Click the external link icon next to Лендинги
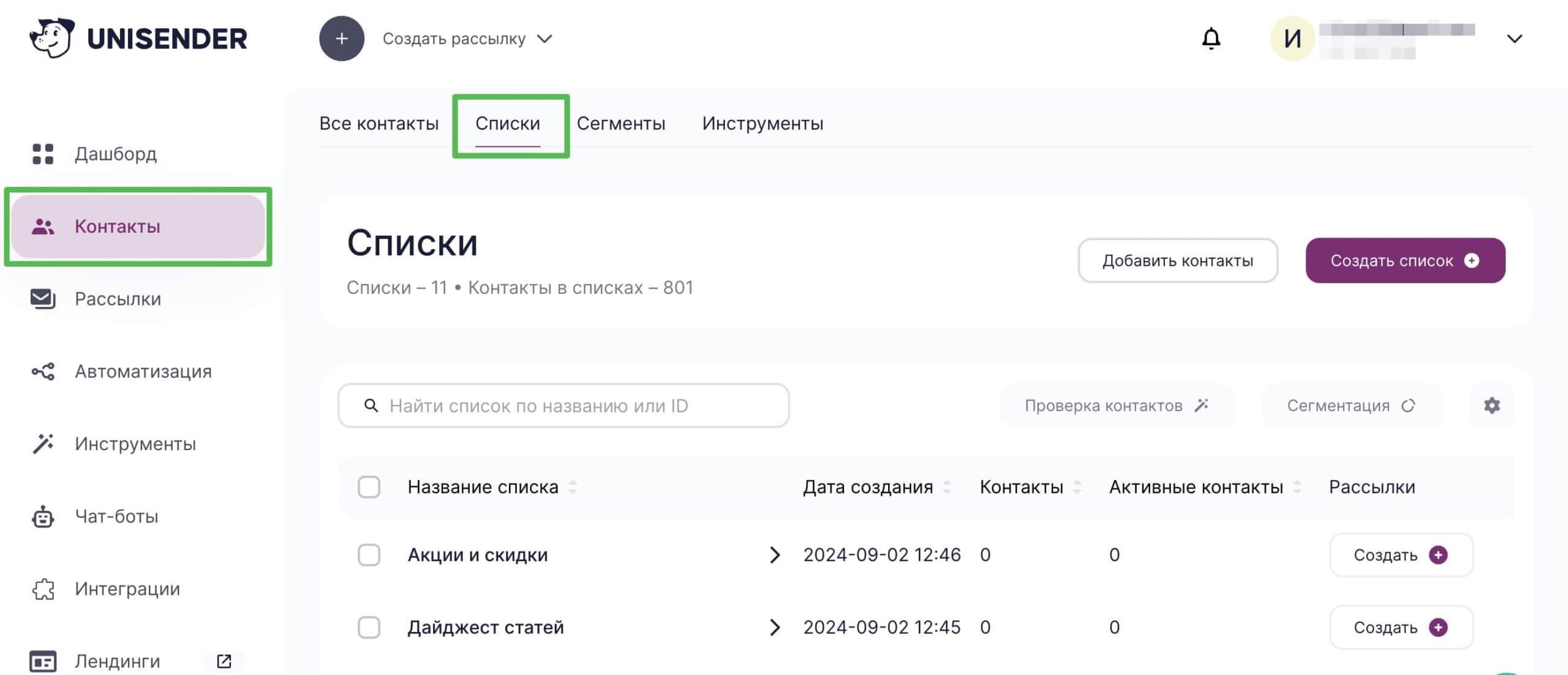Screen dimensions: 1568x675 point(224,662)
